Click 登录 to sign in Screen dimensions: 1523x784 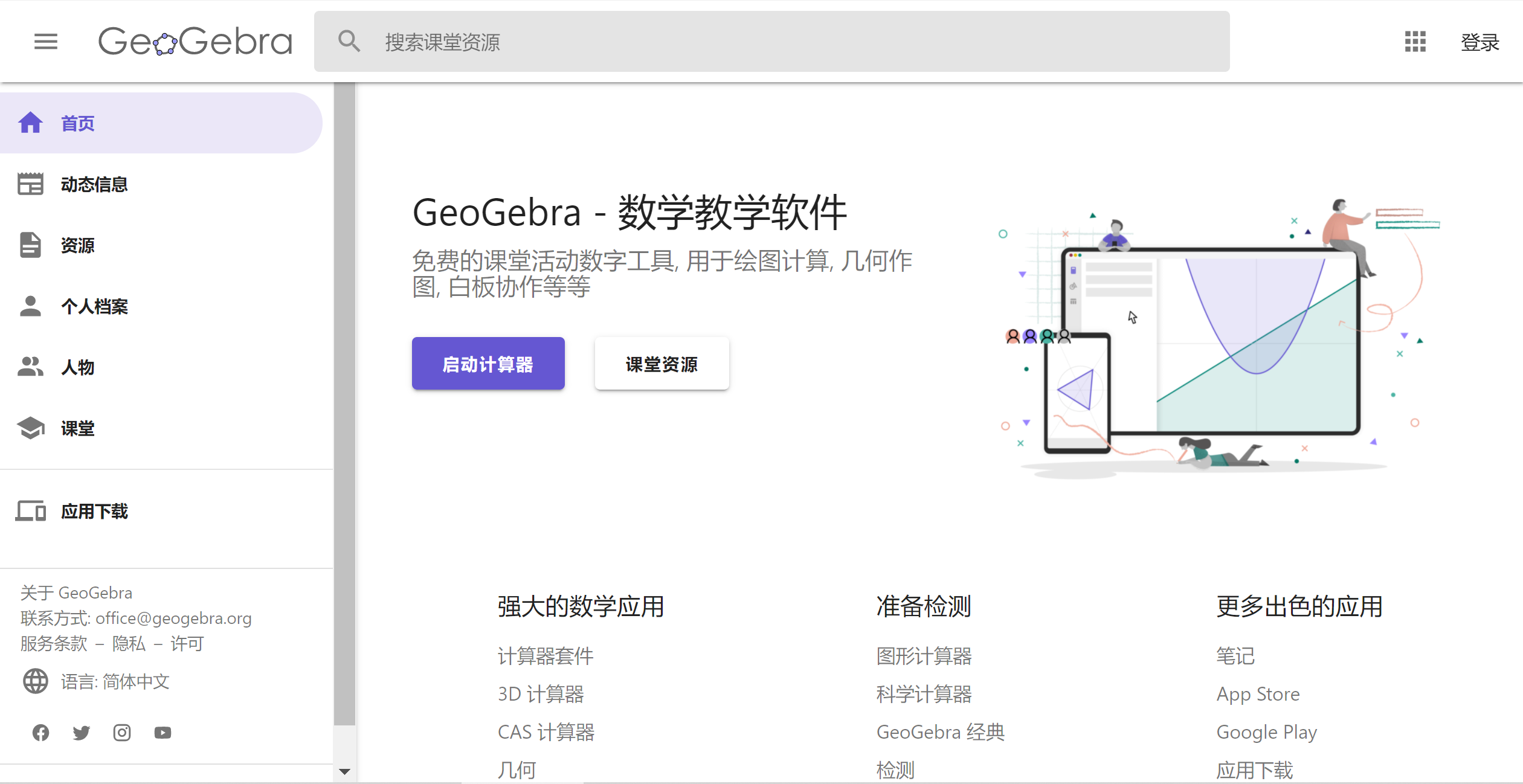pos(1480,42)
